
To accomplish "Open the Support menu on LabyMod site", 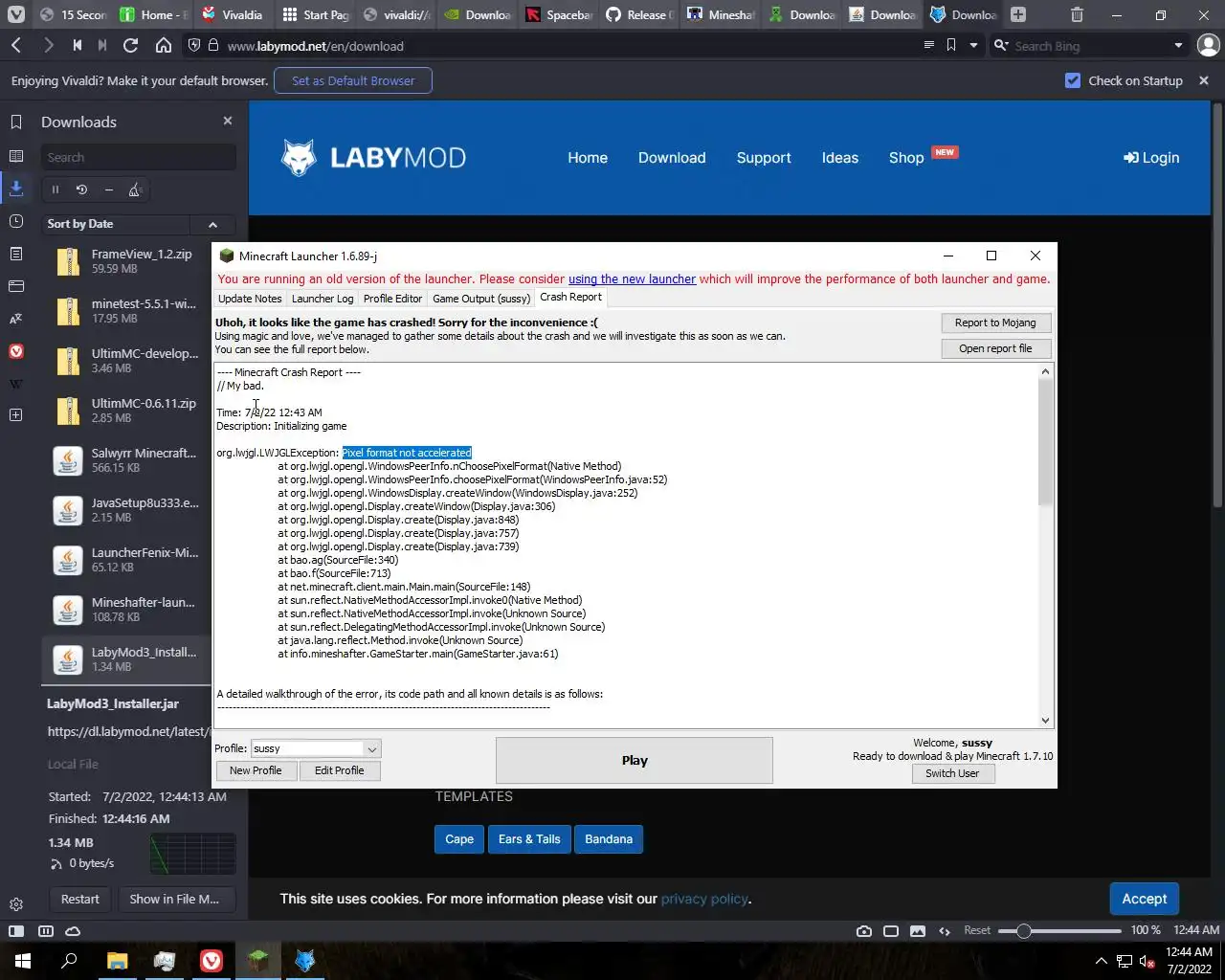I will pos(764,158).
